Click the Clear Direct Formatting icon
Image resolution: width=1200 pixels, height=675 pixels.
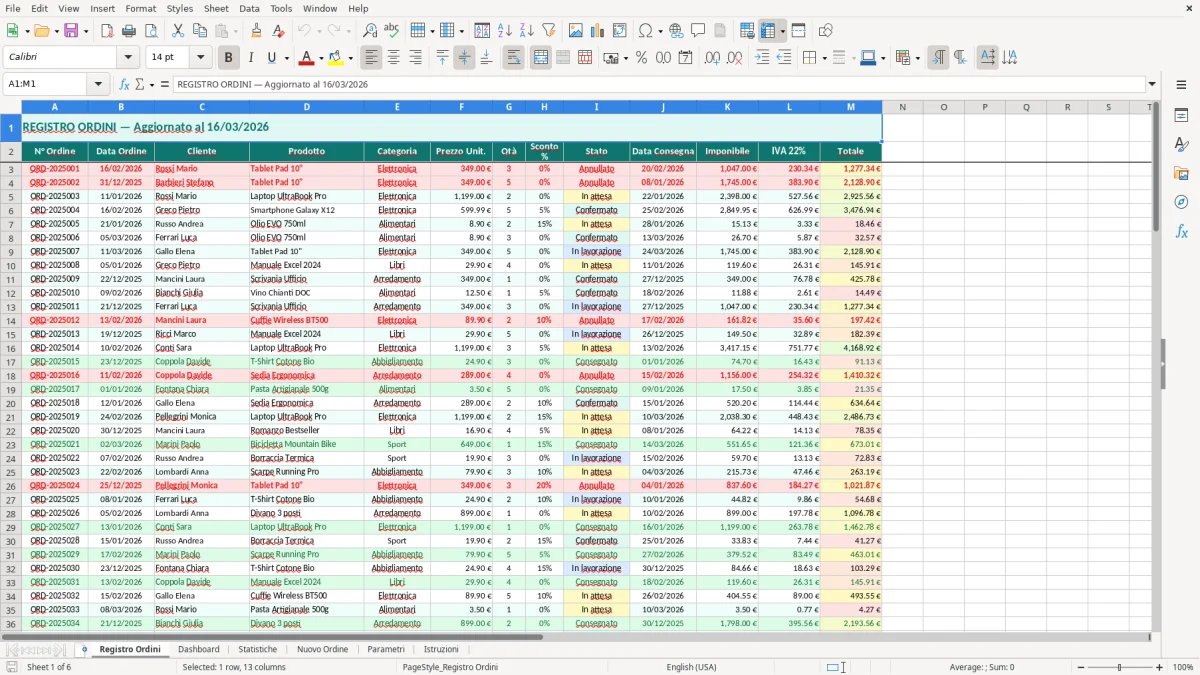tap(278, 31)
